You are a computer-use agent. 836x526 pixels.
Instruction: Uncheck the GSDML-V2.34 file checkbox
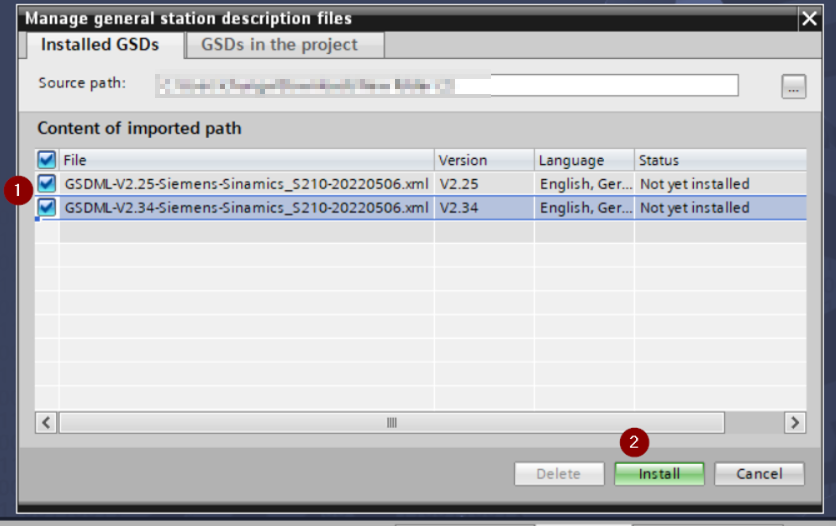pos(46,207)
